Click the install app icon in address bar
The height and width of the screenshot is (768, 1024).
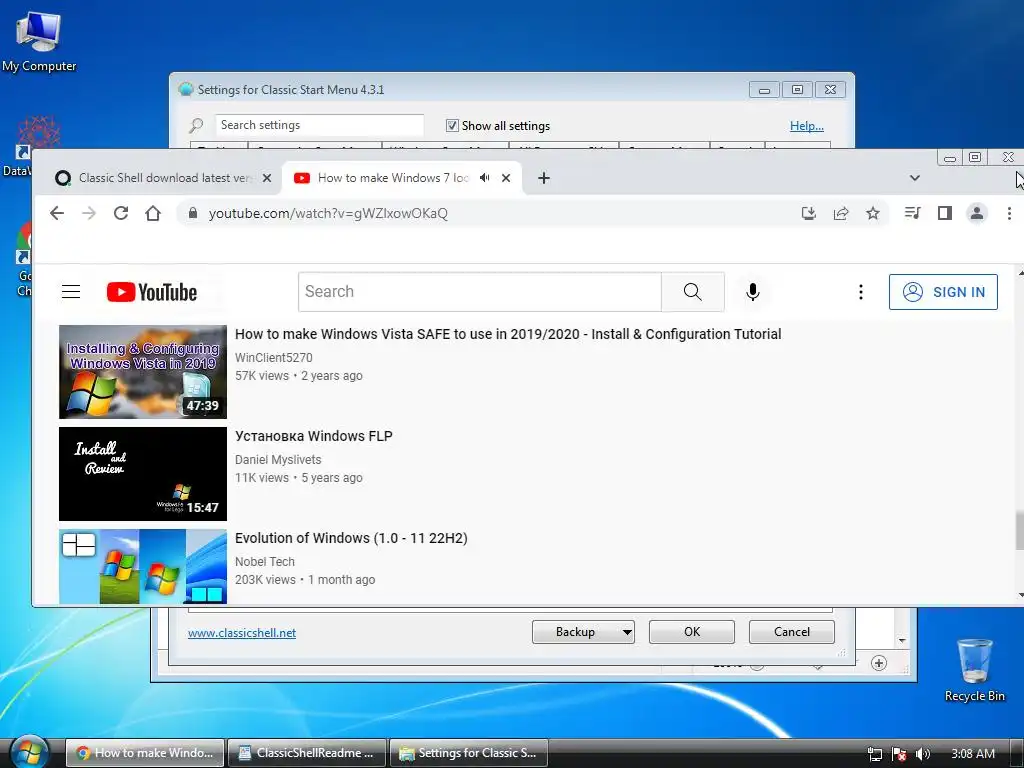(808, 213)
